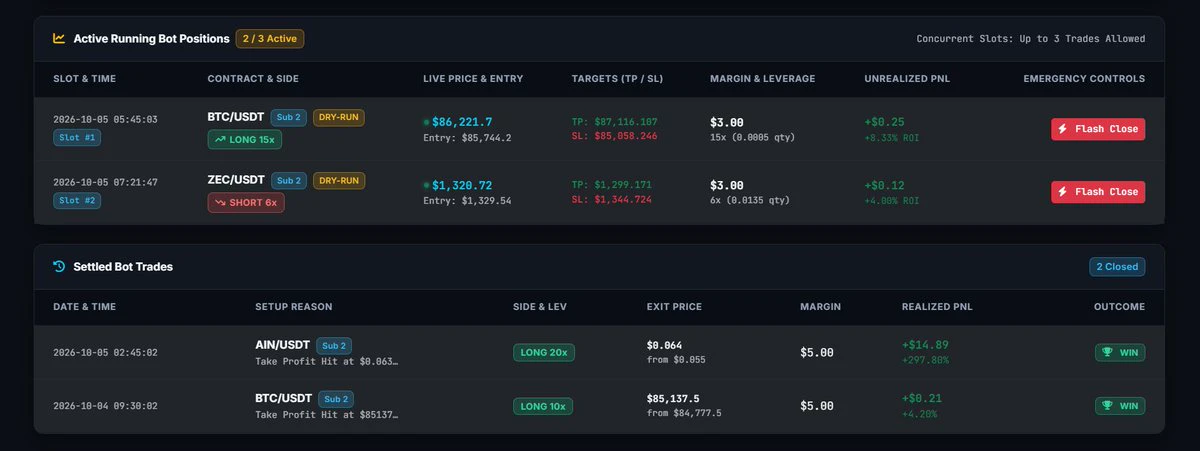Image resolution: width=1200 pixels, height=451 pixels.
Task: Select the Slot #2 tag
Action: pos(77,200)
